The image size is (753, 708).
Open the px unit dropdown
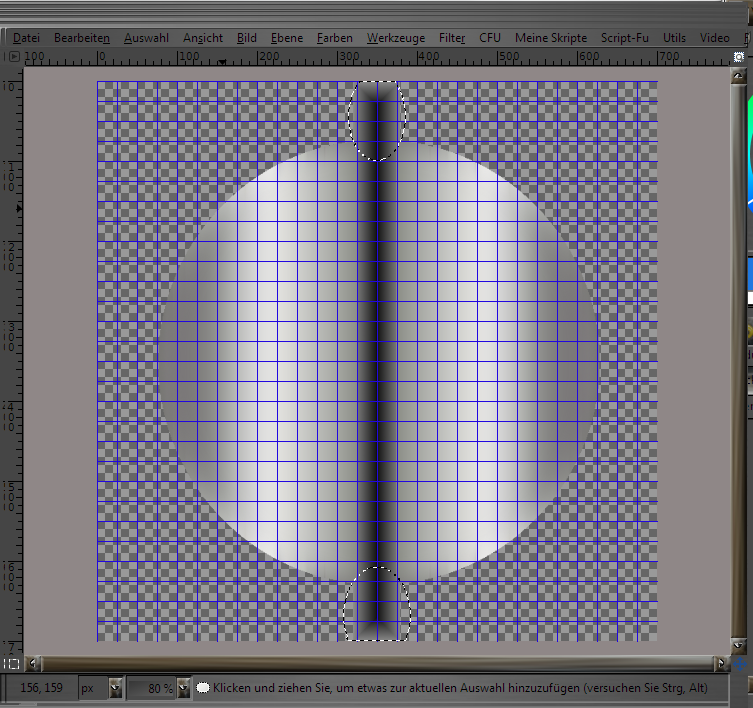pyautogui.click(x=115, y=688)
